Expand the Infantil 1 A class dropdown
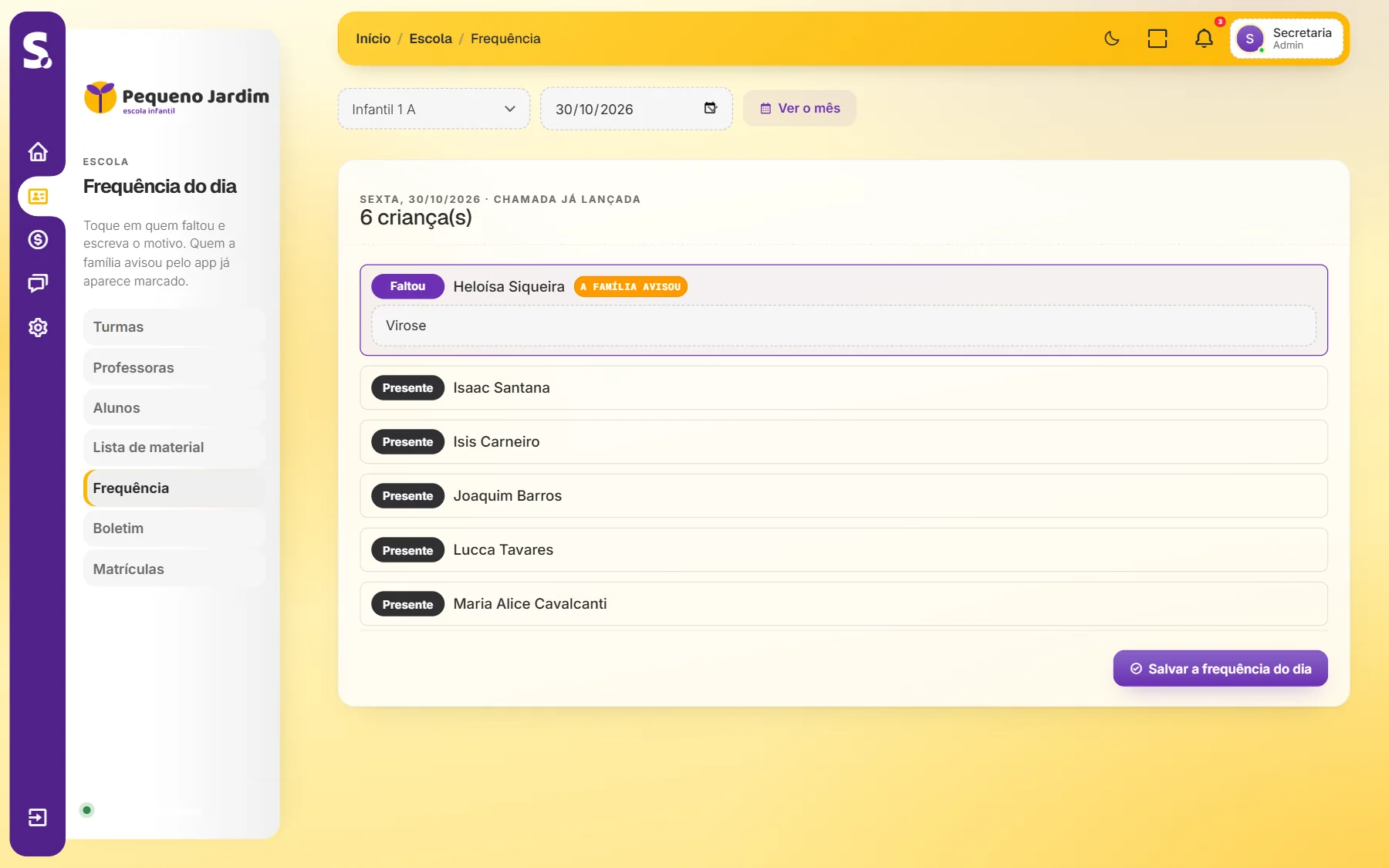 pyautogui.click(x=434, y=109)
